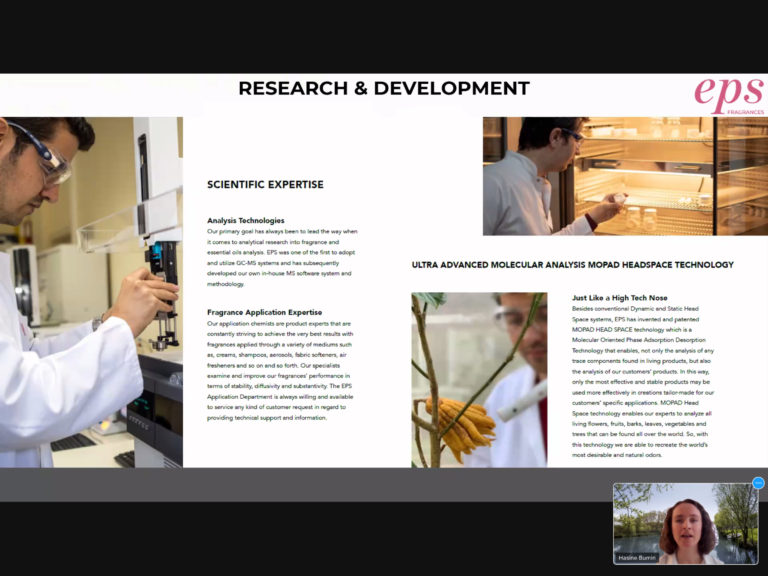This screenshot has width=768, height=576.
Task: Click the Just Like a High Tech Nose subheading
Action: tap(619, 298)
